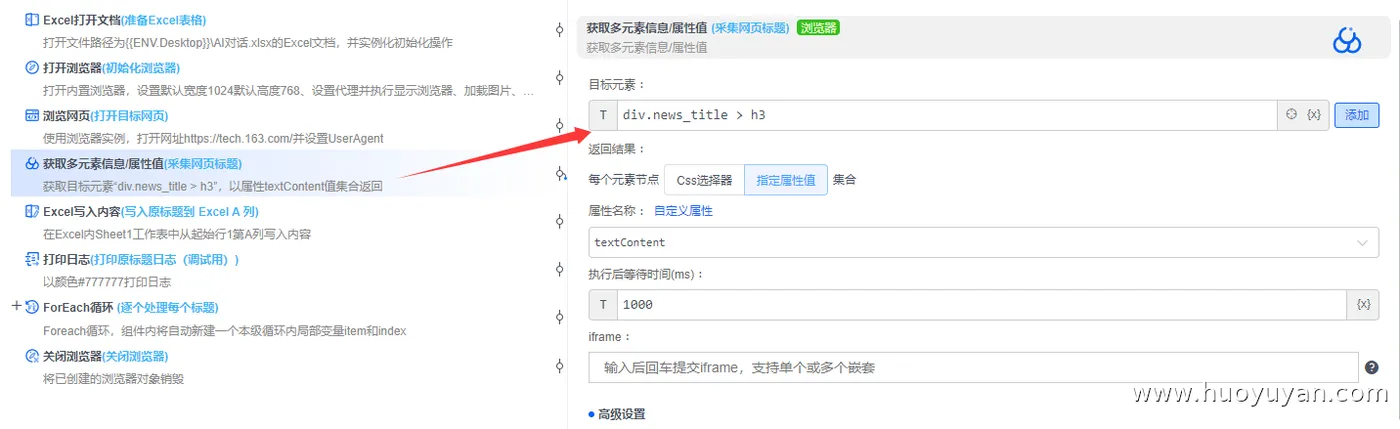Image resolution: width=1400 pixels, height=429 pixels.
Task: Click the T type icon of 目标元素 field
Action: click(603, 115)
